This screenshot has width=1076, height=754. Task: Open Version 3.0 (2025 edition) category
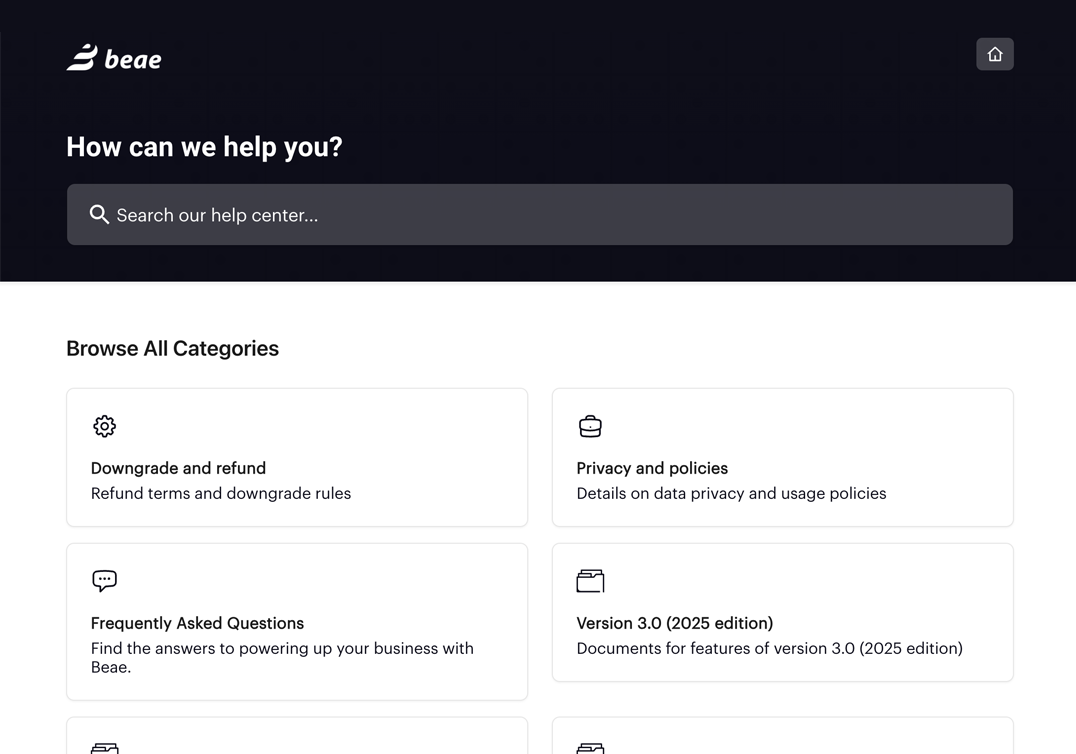point(674,623)
